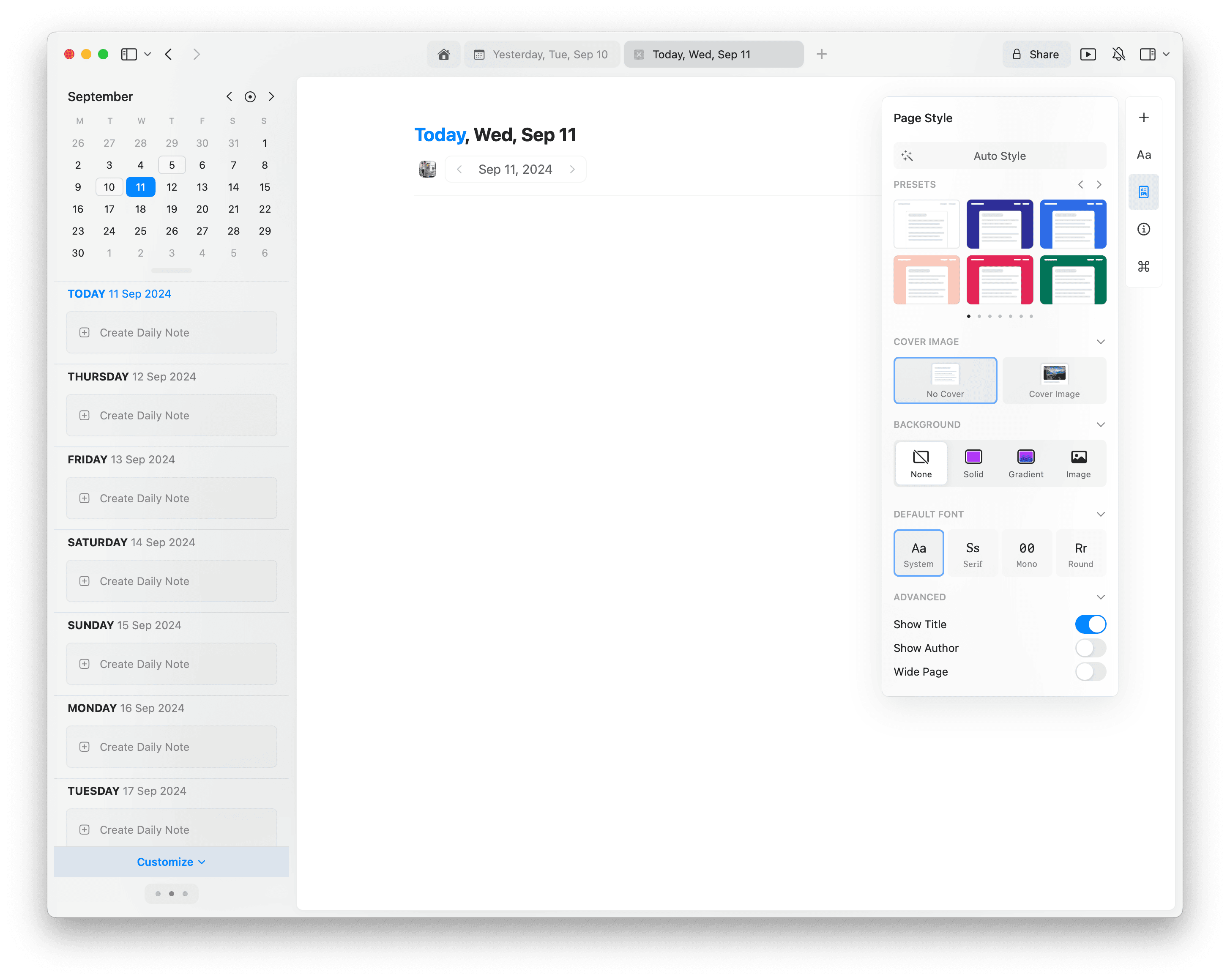
Task: Switch to Yesterday, Tue, Sep 10 tab
Action: click(542, 54)
